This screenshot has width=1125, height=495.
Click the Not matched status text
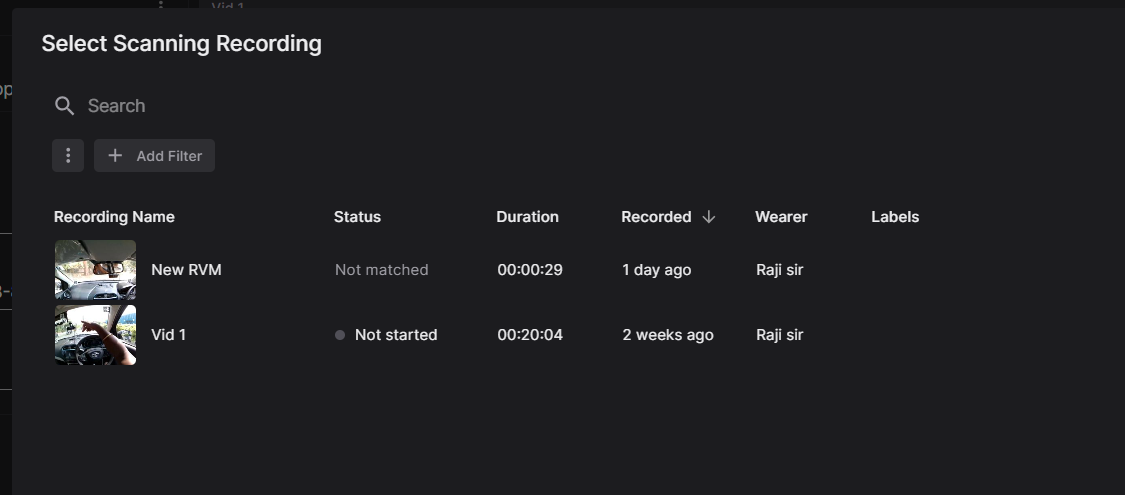(382, 270)
